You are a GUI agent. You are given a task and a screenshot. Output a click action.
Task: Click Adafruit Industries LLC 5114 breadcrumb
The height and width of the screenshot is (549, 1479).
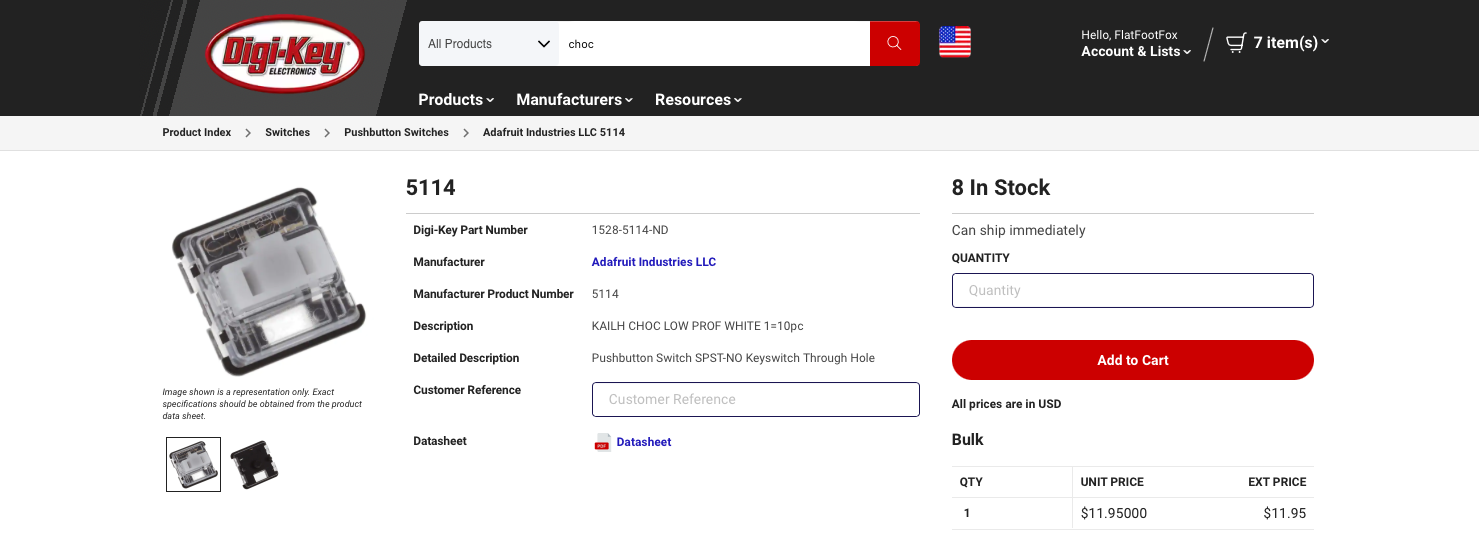[x=554, y=132]
